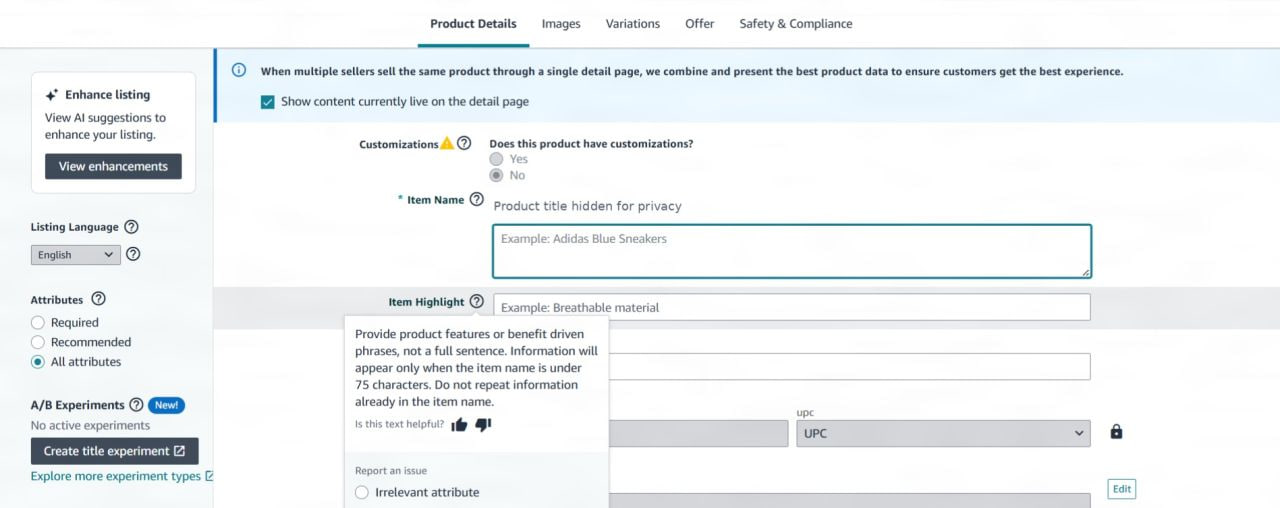The image size is (1280, 508).
Task: Click 'Is this text helpful?' text
Action: click(x=399, y=424)
